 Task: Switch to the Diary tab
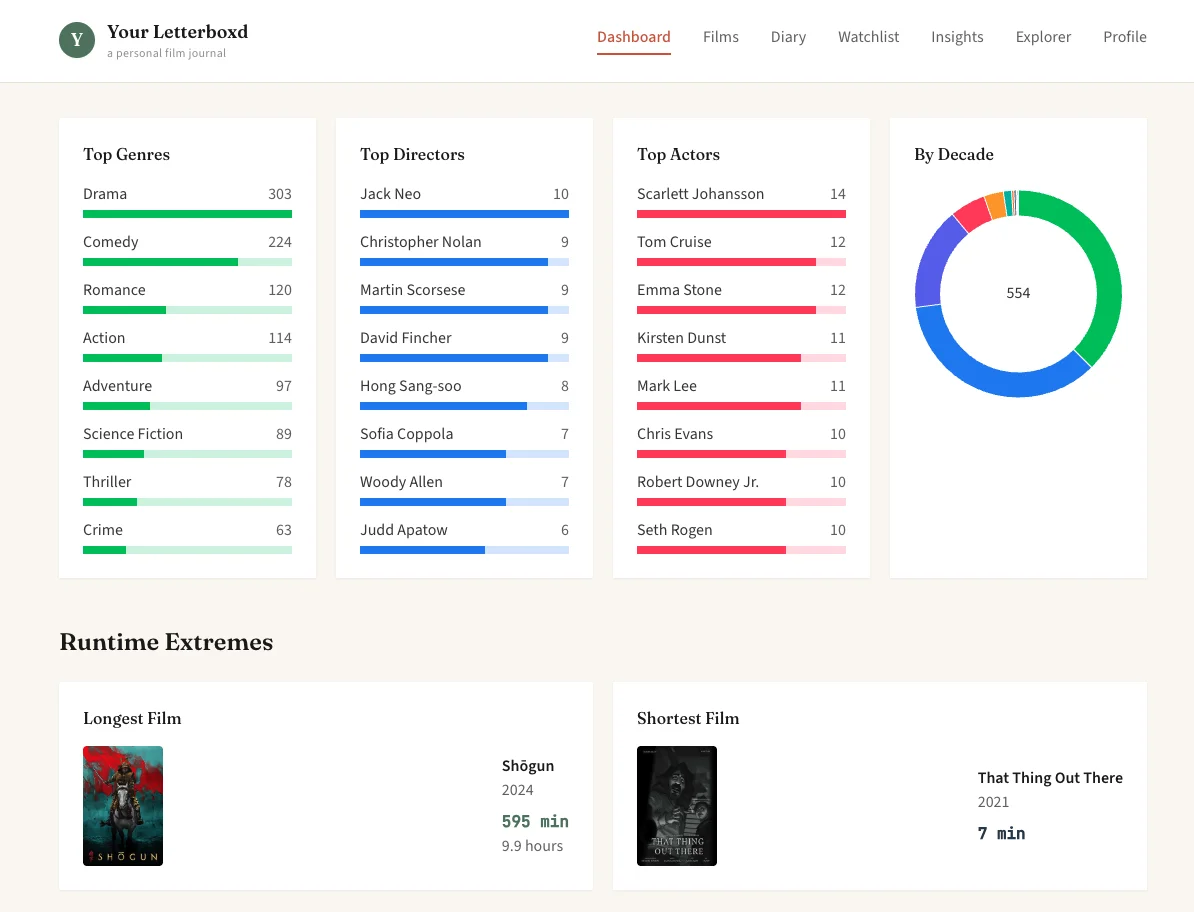point(788,37)
